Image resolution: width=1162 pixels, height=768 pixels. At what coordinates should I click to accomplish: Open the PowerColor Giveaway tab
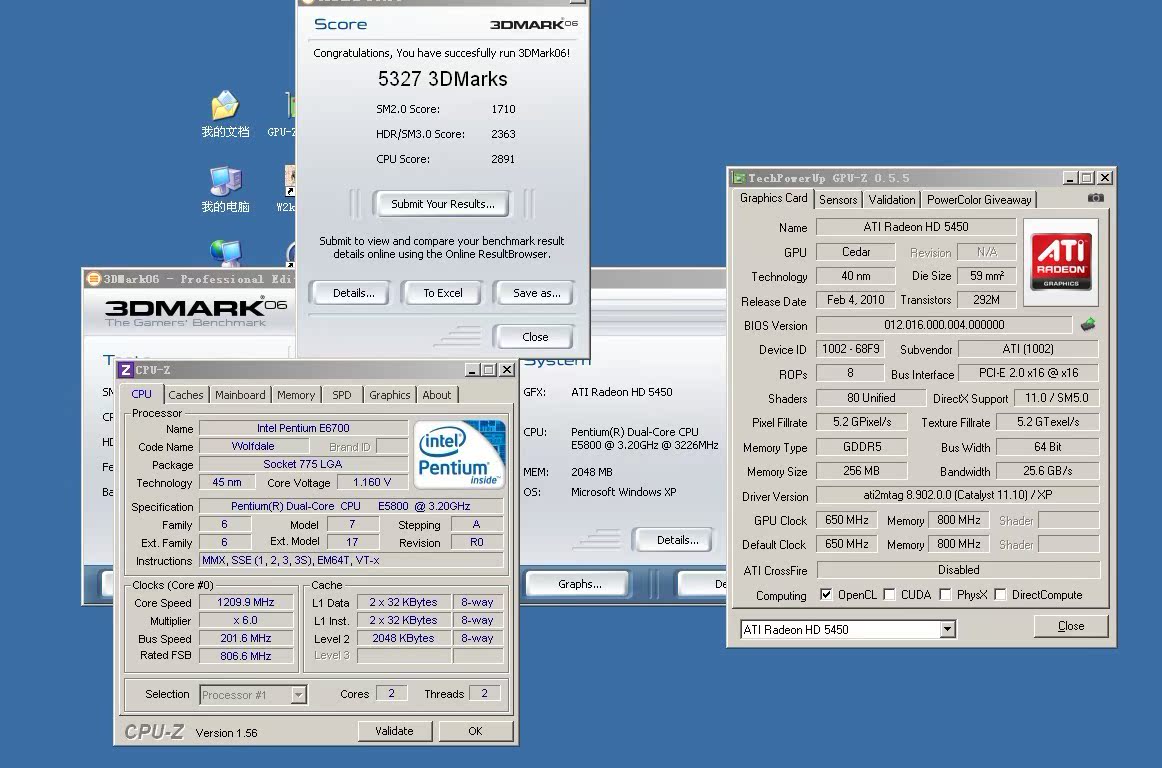pos(979,199)
